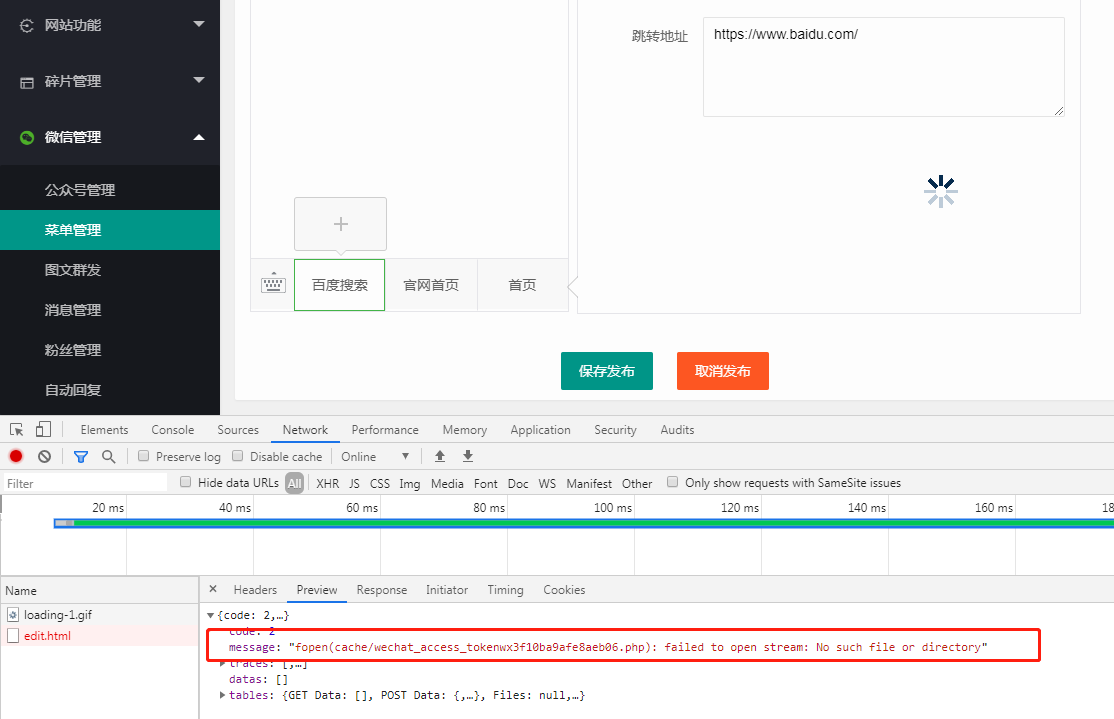
Task: Add submenu with the plus button
Action: coord(340,224)
